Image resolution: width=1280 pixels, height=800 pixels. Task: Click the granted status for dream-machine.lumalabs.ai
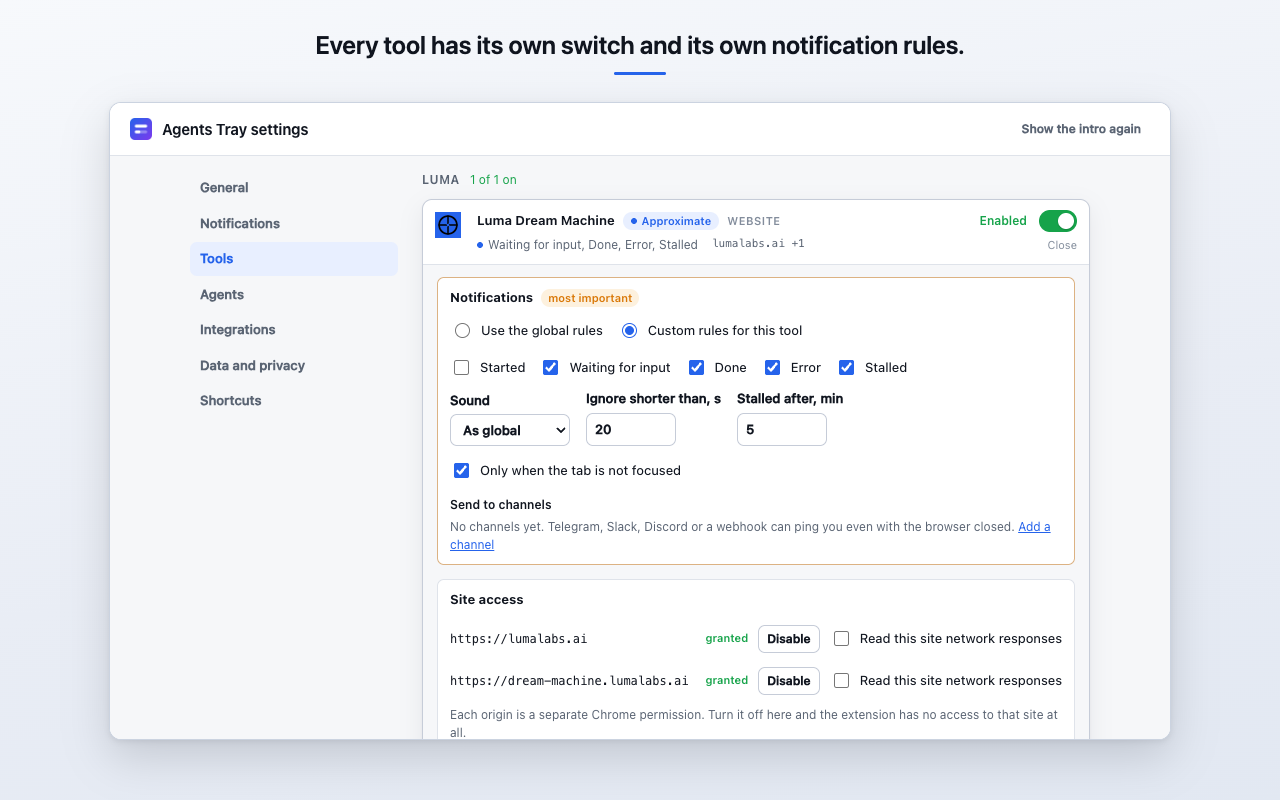pyautogui.click(x=727, y=681)
